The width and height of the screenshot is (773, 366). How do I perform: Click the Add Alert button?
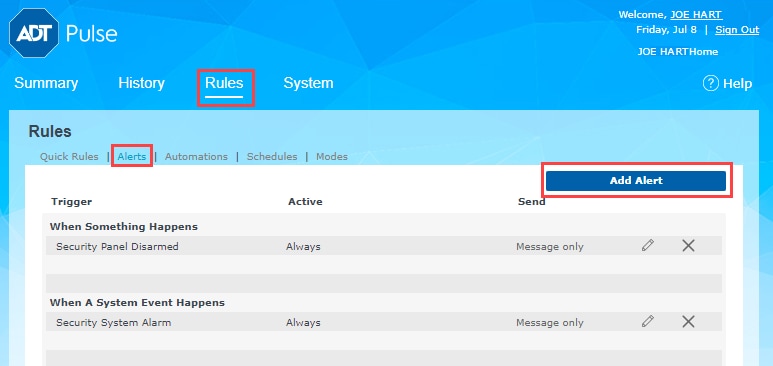tap(636, 181)
